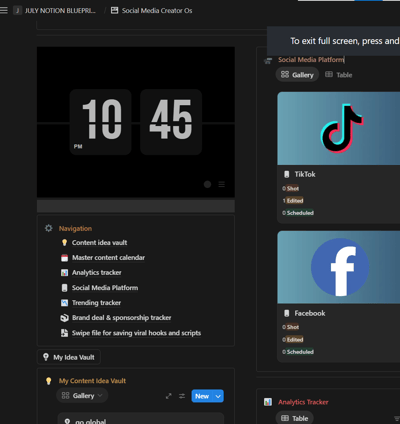Click the box icon beside Brand deal tracker
This screenshot has width=400, height=424.
[x=64, y=318]
